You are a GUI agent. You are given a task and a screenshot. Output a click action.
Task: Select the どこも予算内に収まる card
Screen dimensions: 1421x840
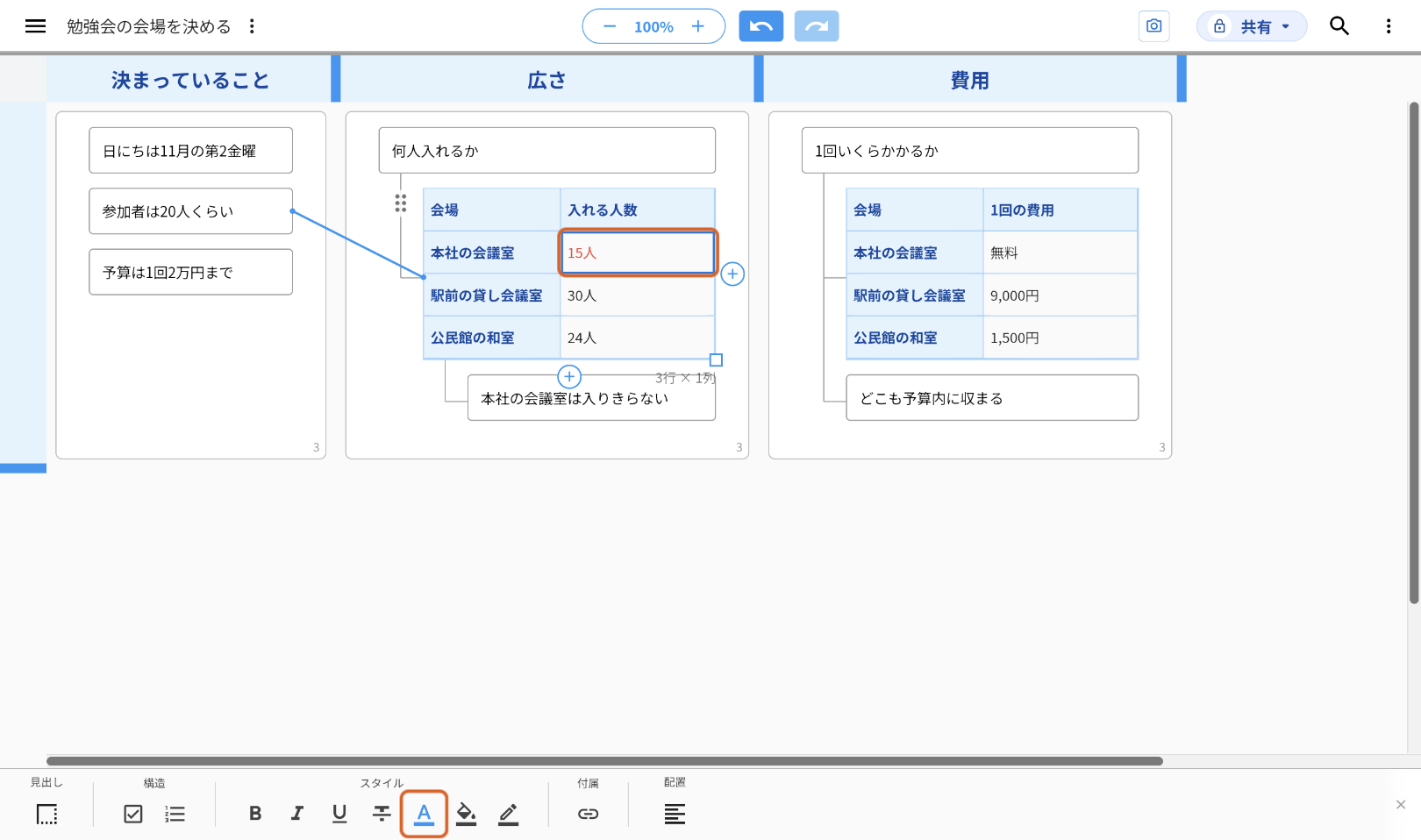tap(992, 398)
